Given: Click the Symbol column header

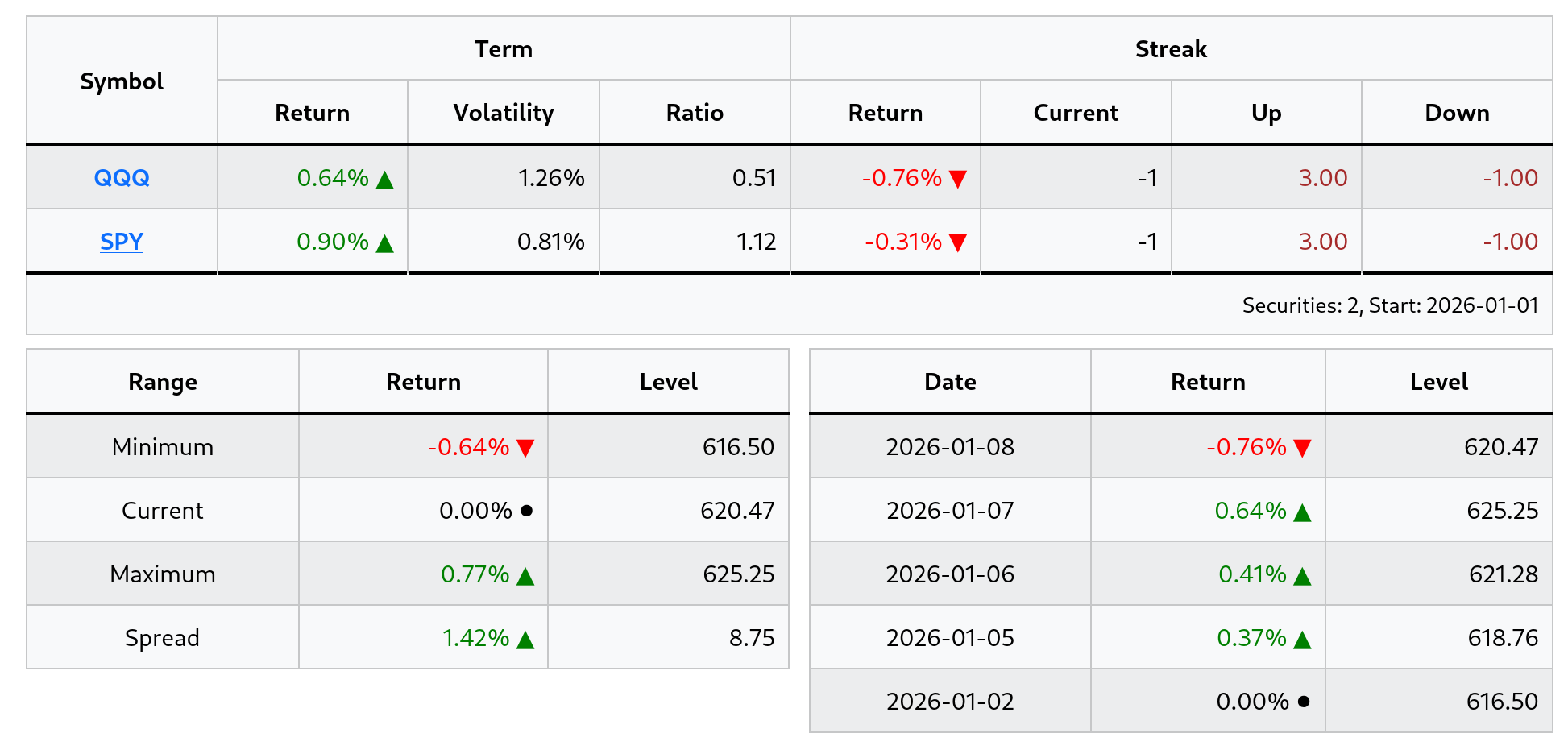Looking at the screenshot, I should click(x=122, y=81).
